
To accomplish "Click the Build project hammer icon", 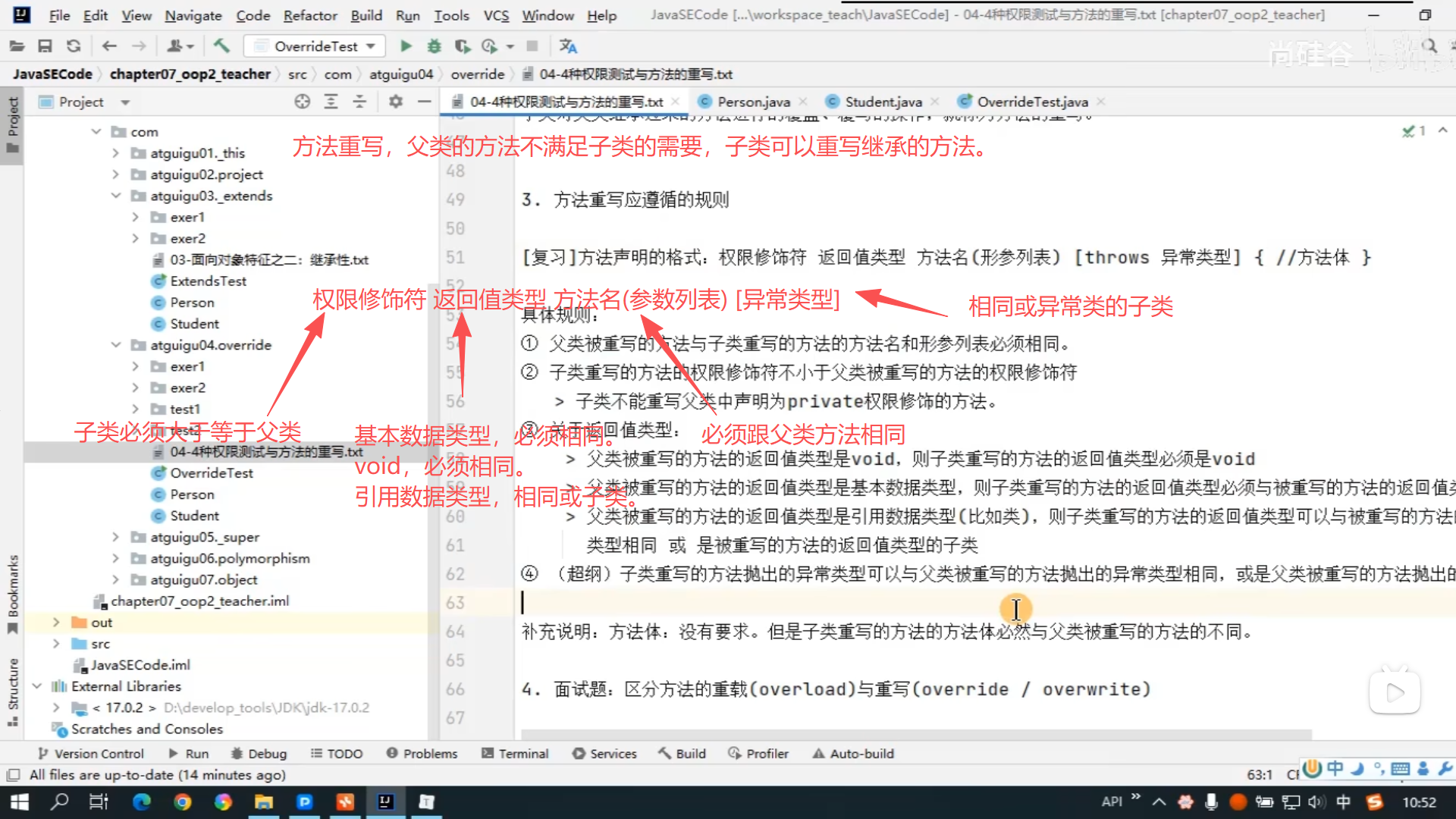I will coord(221,46).
